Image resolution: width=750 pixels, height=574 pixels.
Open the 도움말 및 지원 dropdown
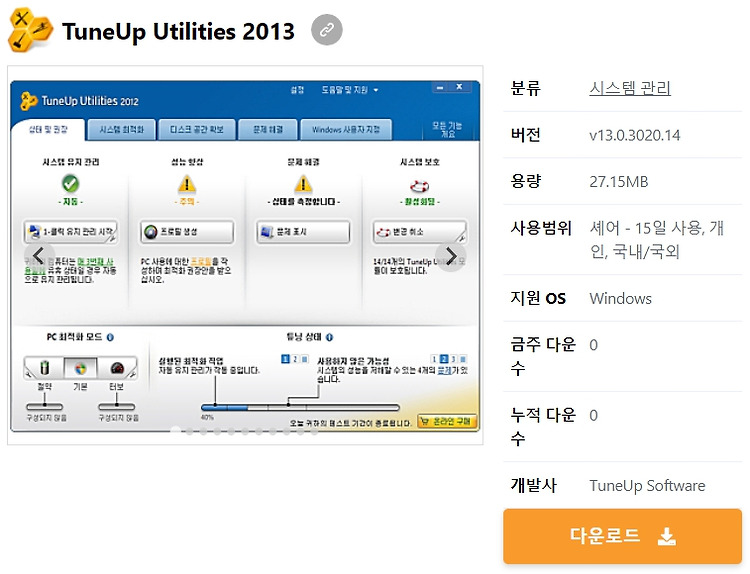pyautogui.click(x=350, y=90)
